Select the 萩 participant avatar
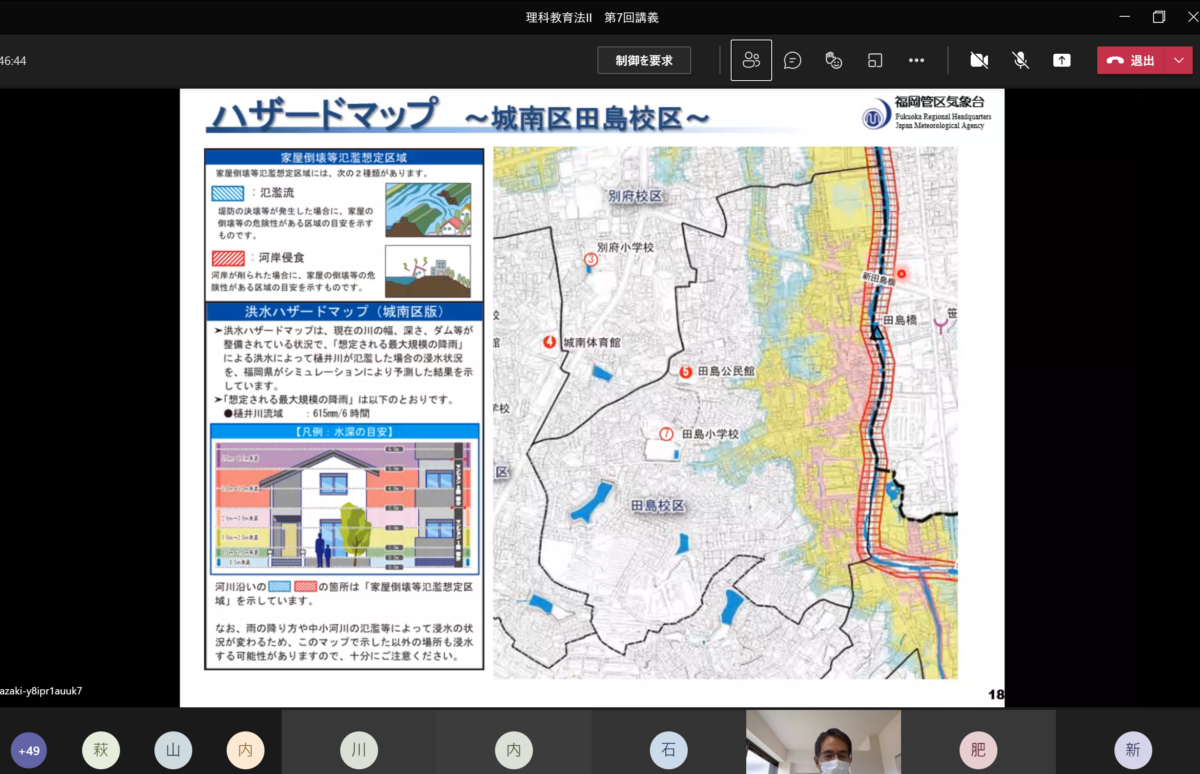Image resolution: width=1200 pixels, height=774 pixels. pyautogui.click(x=101, y=749)
